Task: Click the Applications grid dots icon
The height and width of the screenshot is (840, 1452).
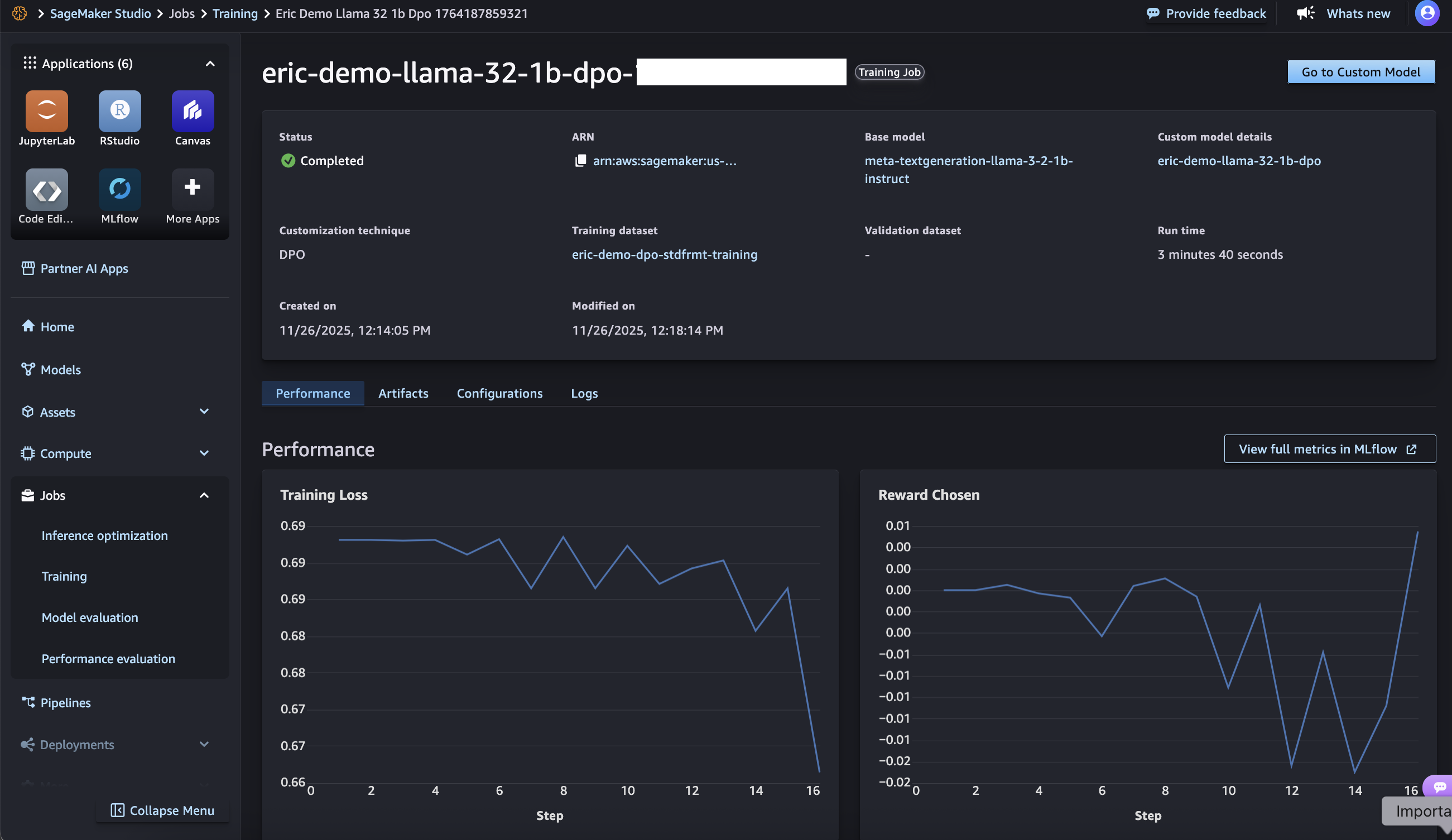Action: click(30, 64)
